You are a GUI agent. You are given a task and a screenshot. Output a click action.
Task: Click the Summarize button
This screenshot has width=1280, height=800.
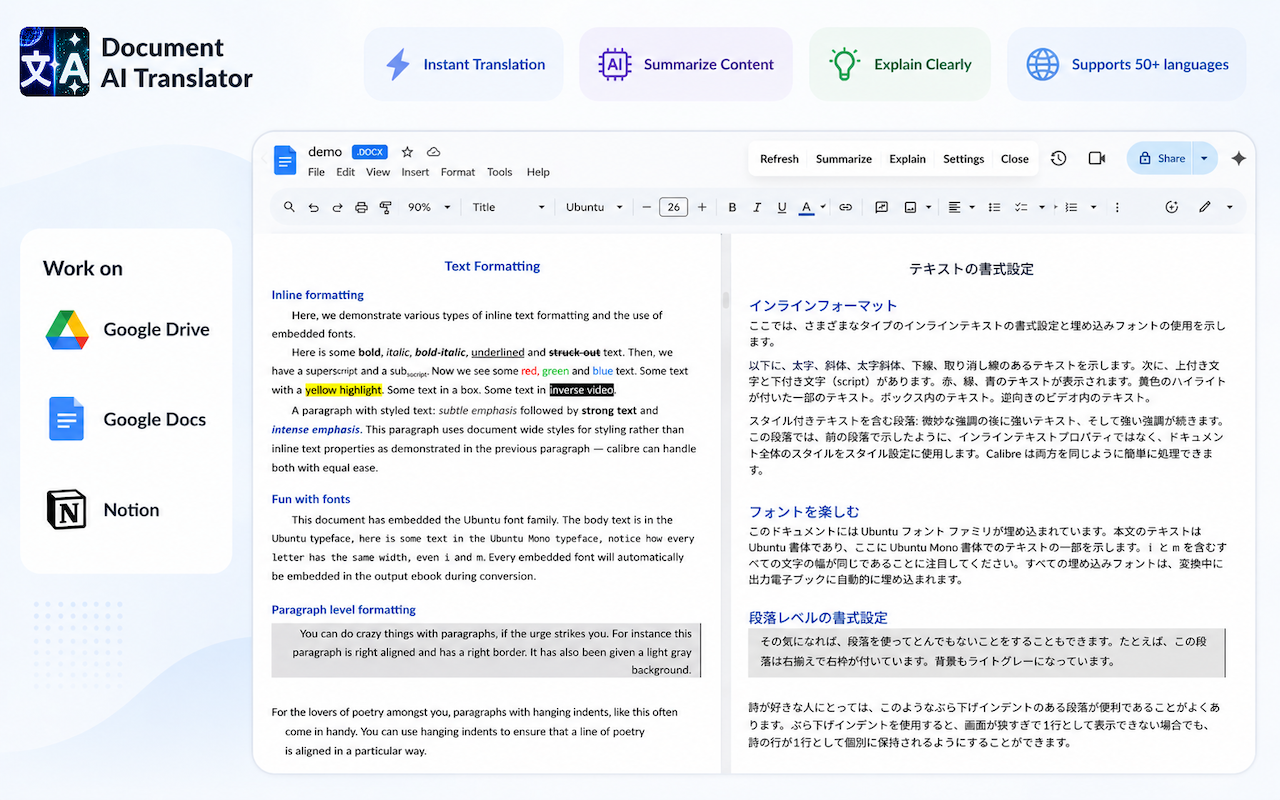click(x=844, y=159)
